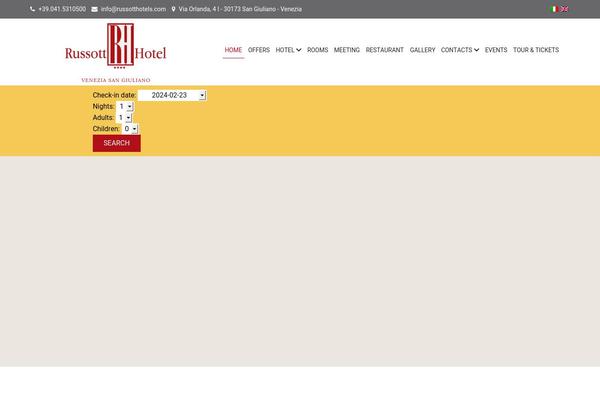Open the OFFERS page
The height and width of the screenshot is (400, 600).
click(259, 50)
